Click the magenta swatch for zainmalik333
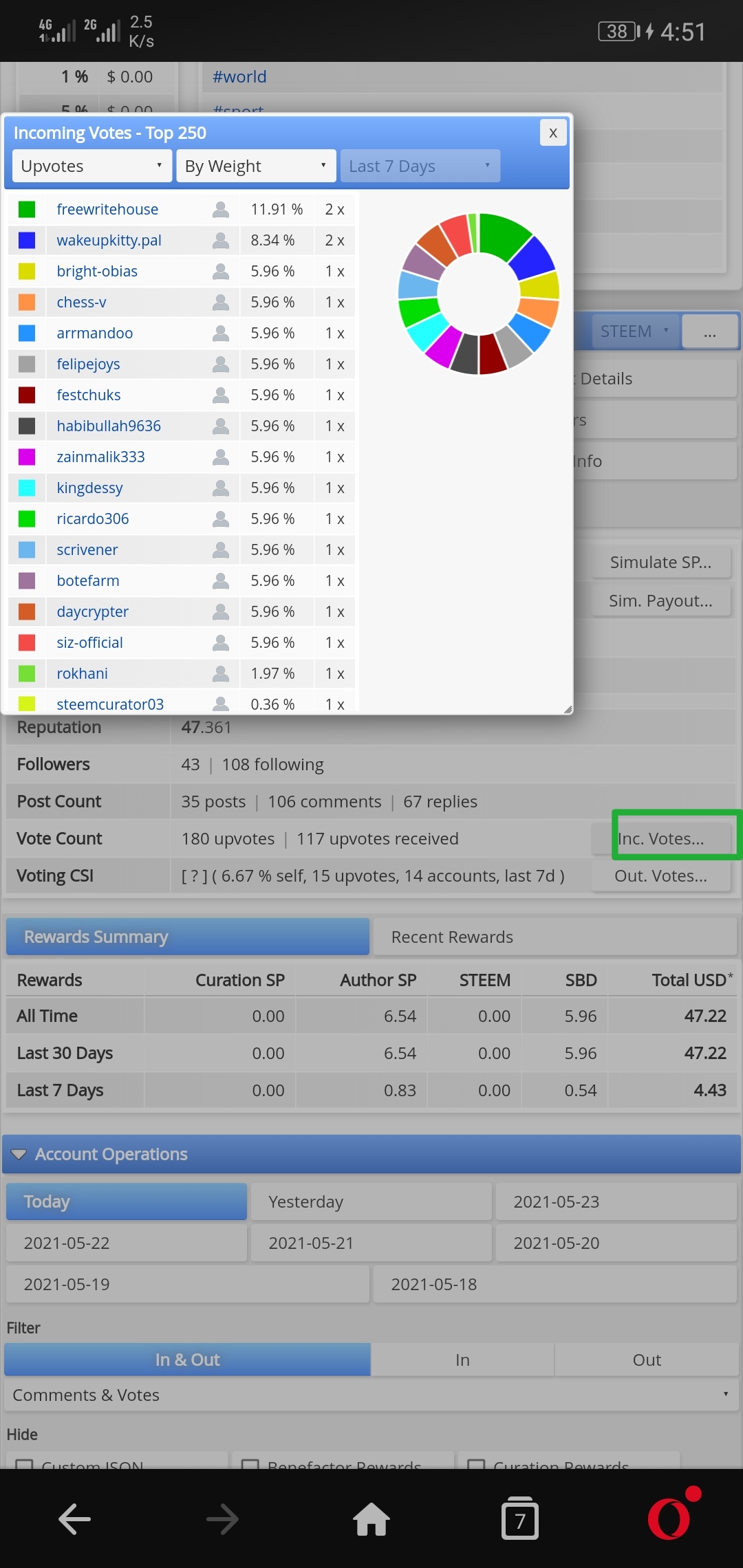This screenshot has height=1568, width=743. click(27, 457)
